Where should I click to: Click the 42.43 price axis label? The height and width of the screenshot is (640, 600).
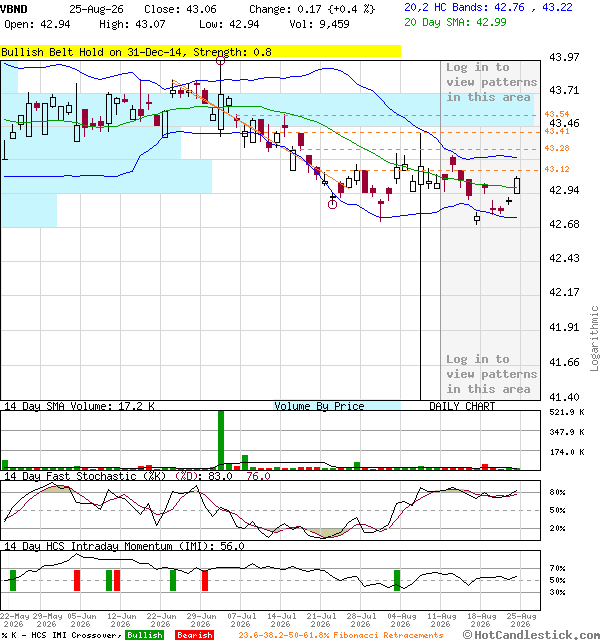[564, 258]
